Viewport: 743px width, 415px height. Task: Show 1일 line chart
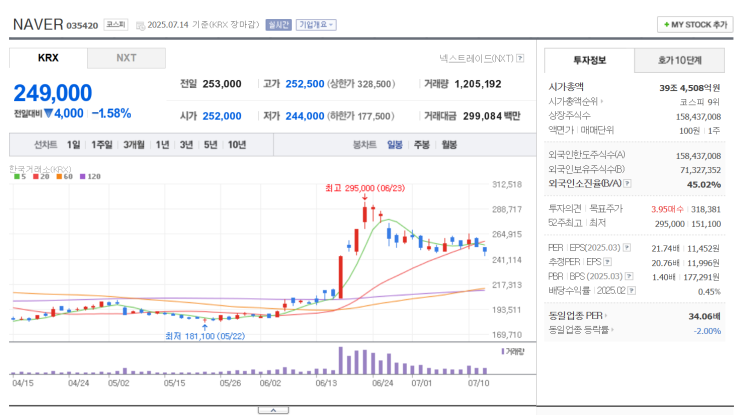[x=73, y=144]
